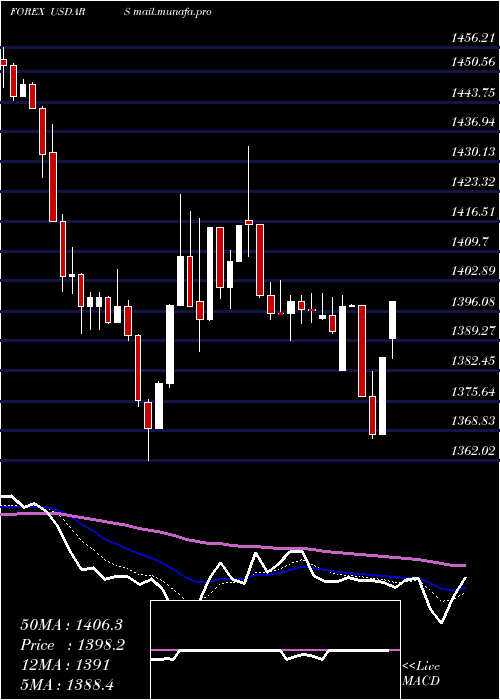This screenshot has height=700, width=500.
Task: Click the 1375.64 price level label
Action: pos(473,392)
